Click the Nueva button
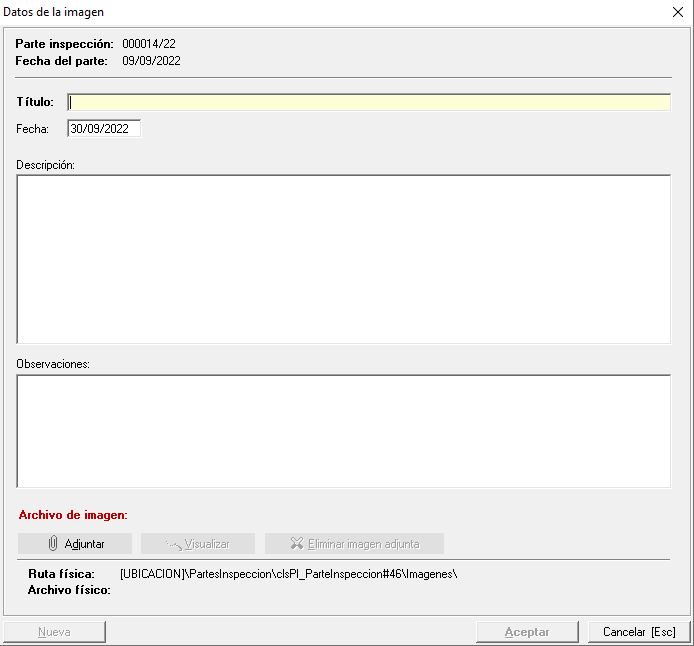 coord(54,632)
